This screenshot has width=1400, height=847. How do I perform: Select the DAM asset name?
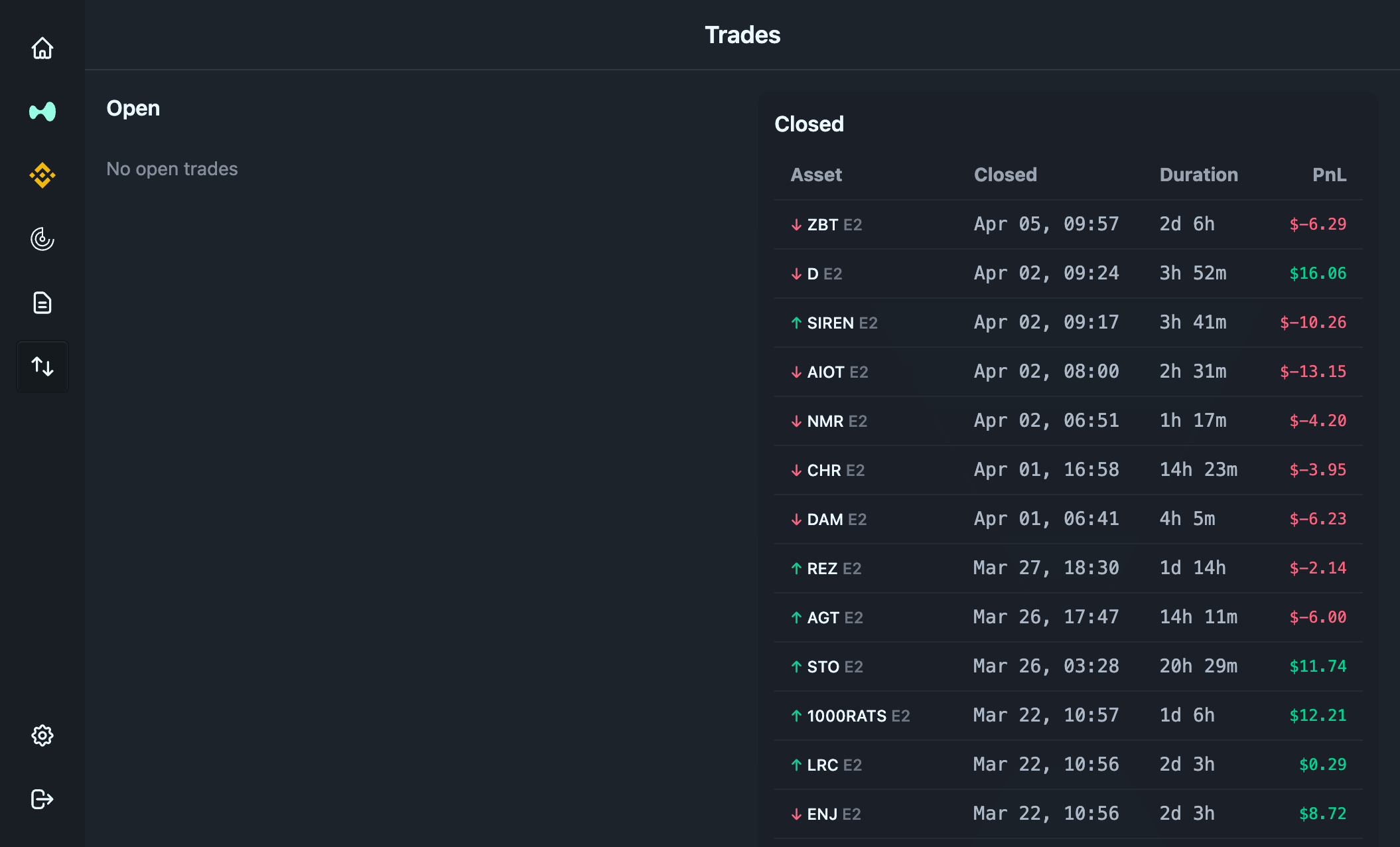825,520
